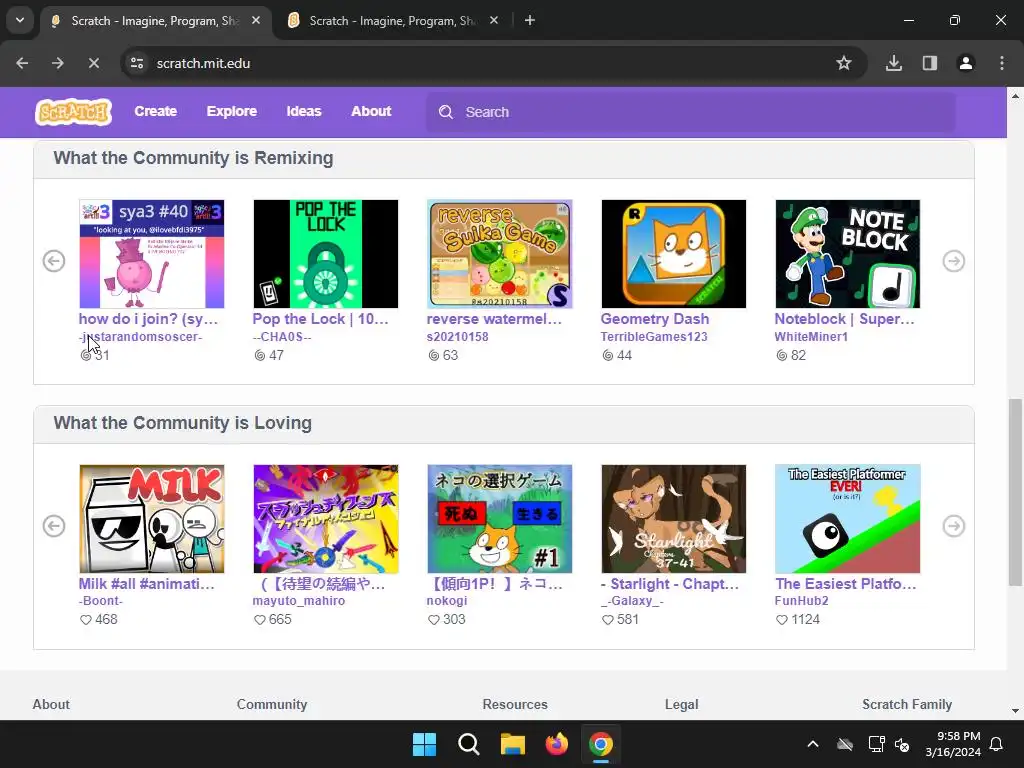Open the Windows Start menu
This screenshot has height=768, width=1024.
424,744
